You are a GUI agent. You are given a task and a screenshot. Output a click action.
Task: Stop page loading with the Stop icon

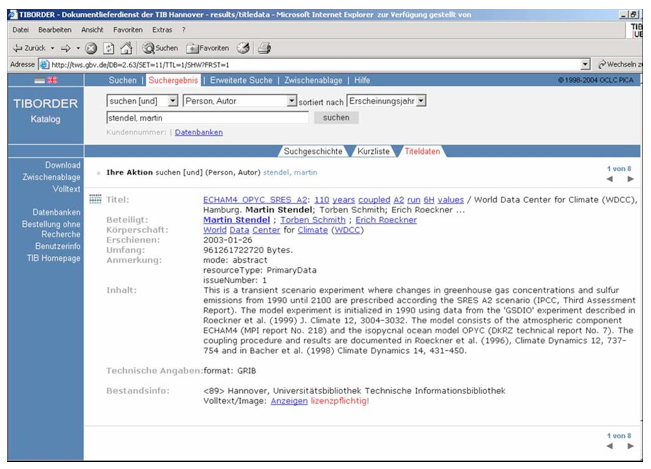(91, 49)
